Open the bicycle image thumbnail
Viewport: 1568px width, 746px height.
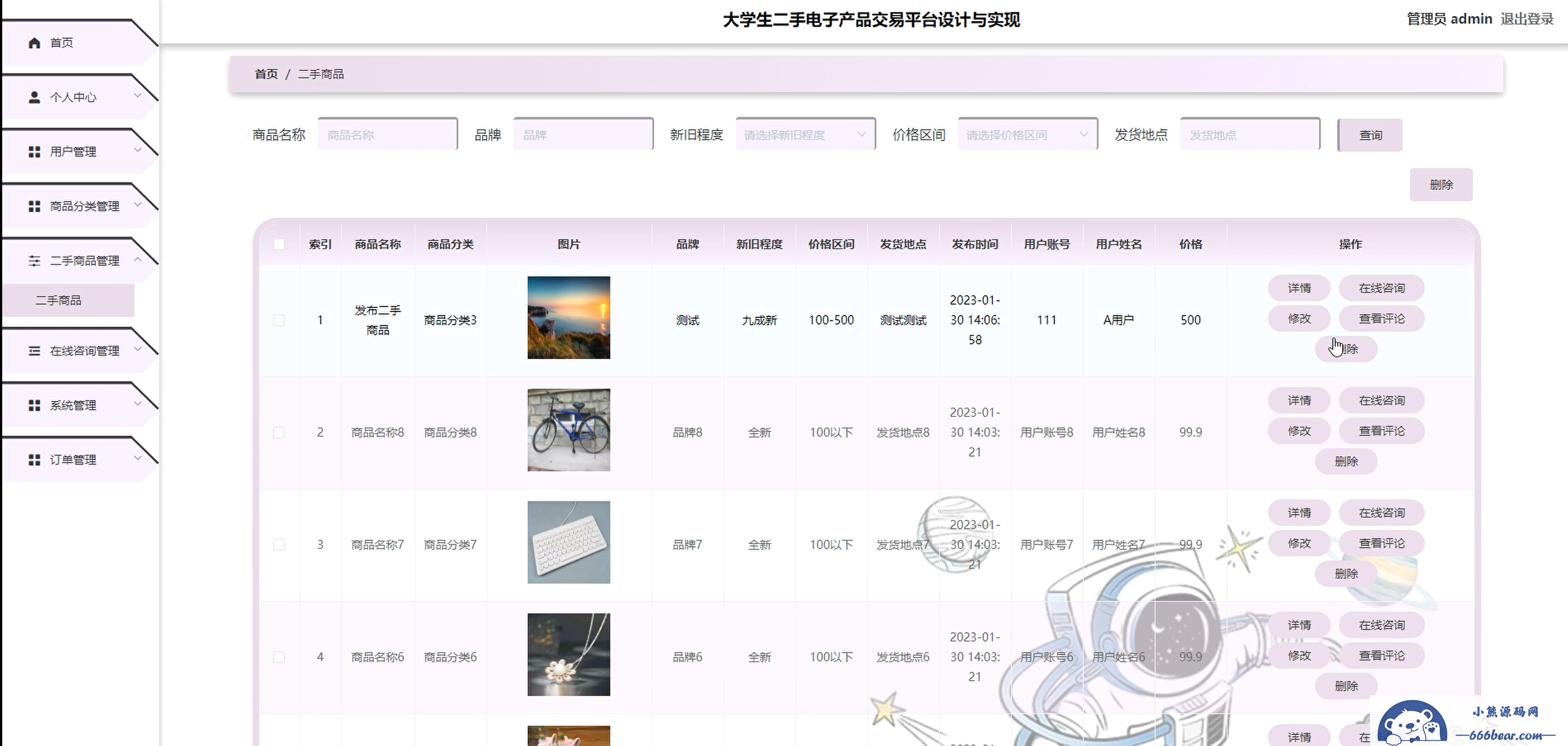click(x=569, y=430)
